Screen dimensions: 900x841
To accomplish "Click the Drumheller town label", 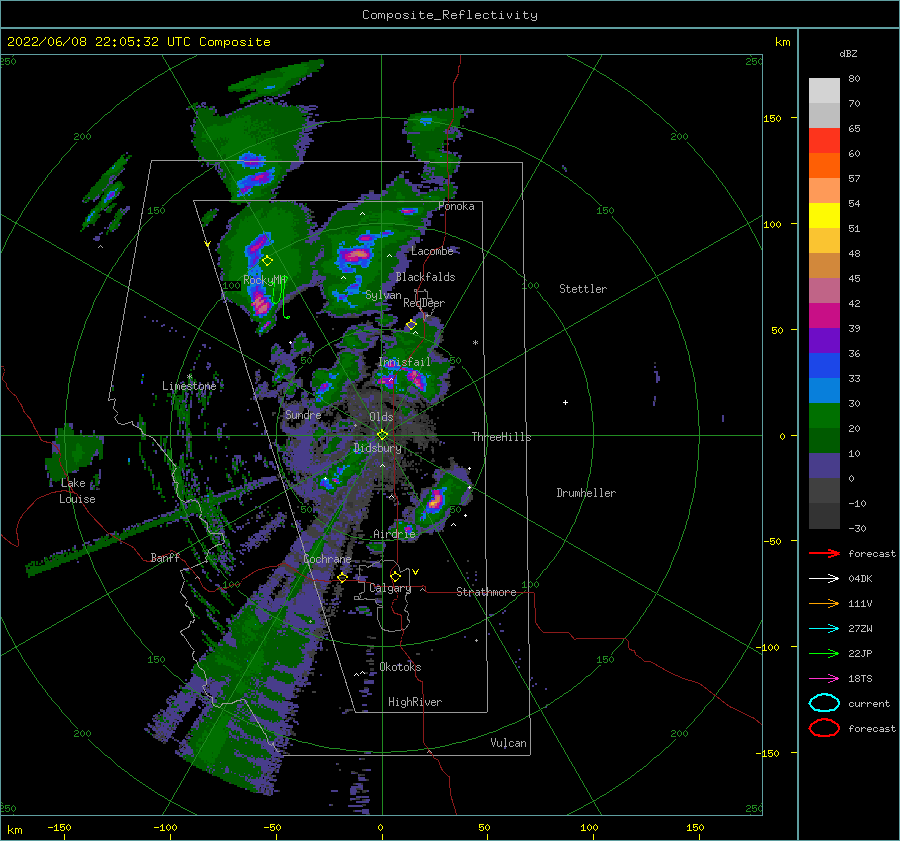I will (x=586, y=493).
